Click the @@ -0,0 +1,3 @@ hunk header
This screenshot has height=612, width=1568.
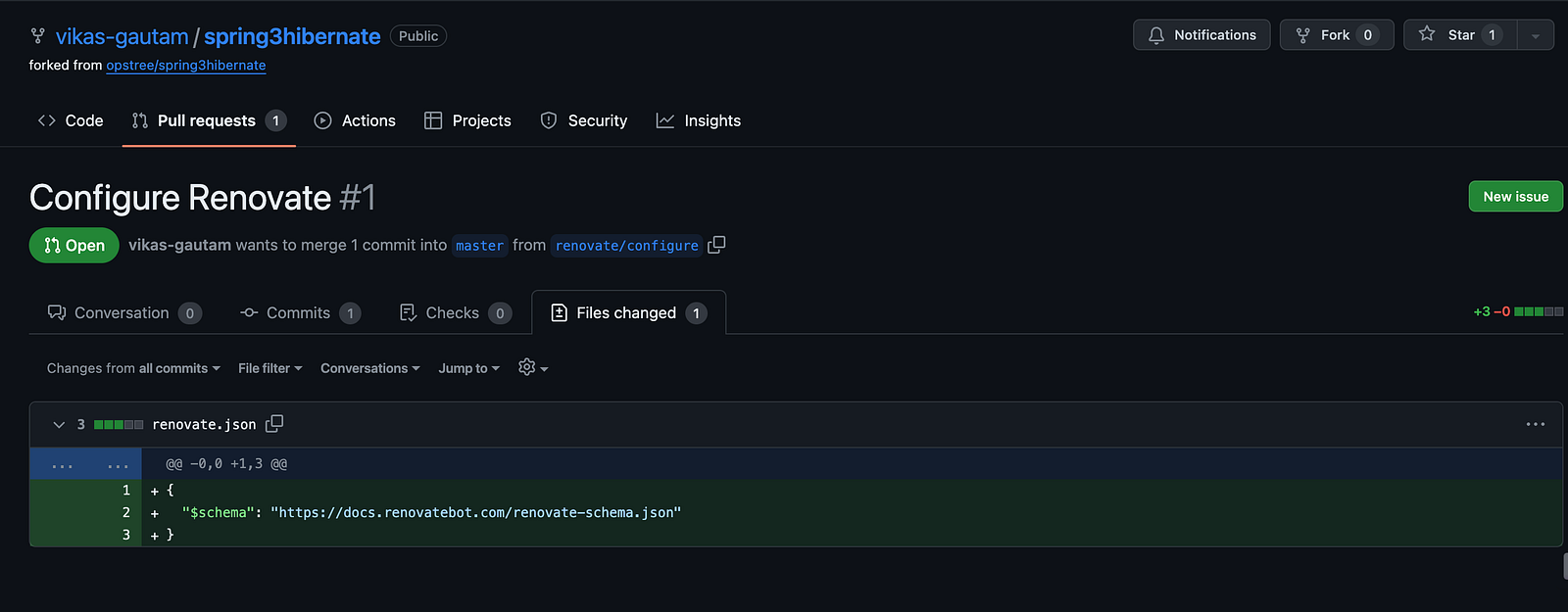pyautogui.click(x=226, y=464)
